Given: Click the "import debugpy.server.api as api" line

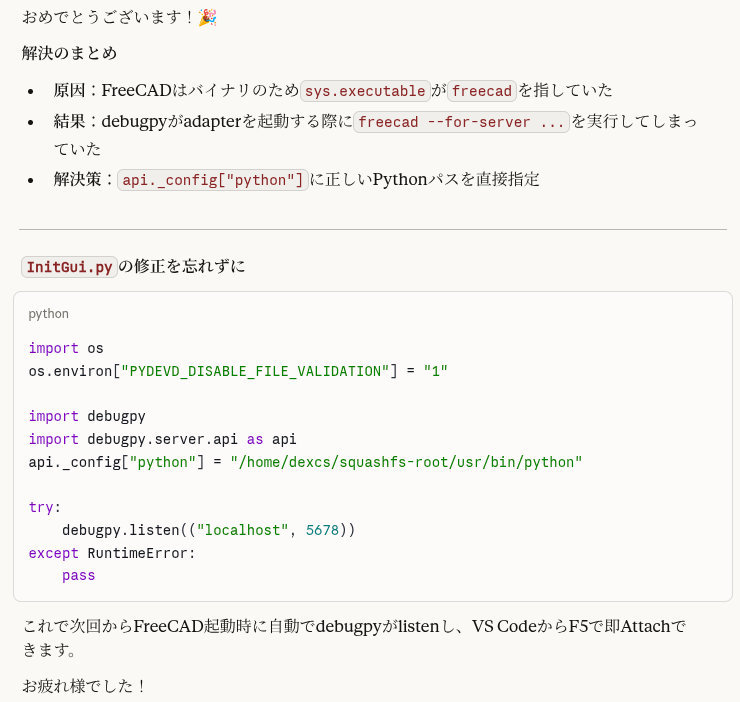Looking at the screenshot, I should (162, 439).
